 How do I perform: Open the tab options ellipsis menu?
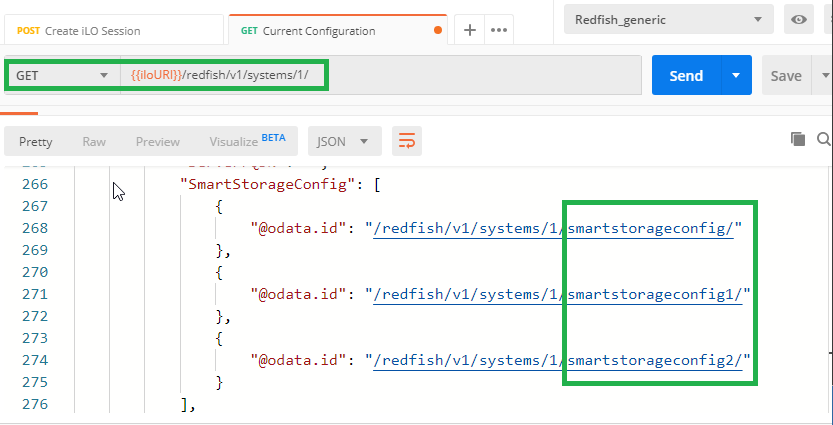[499, 30]
